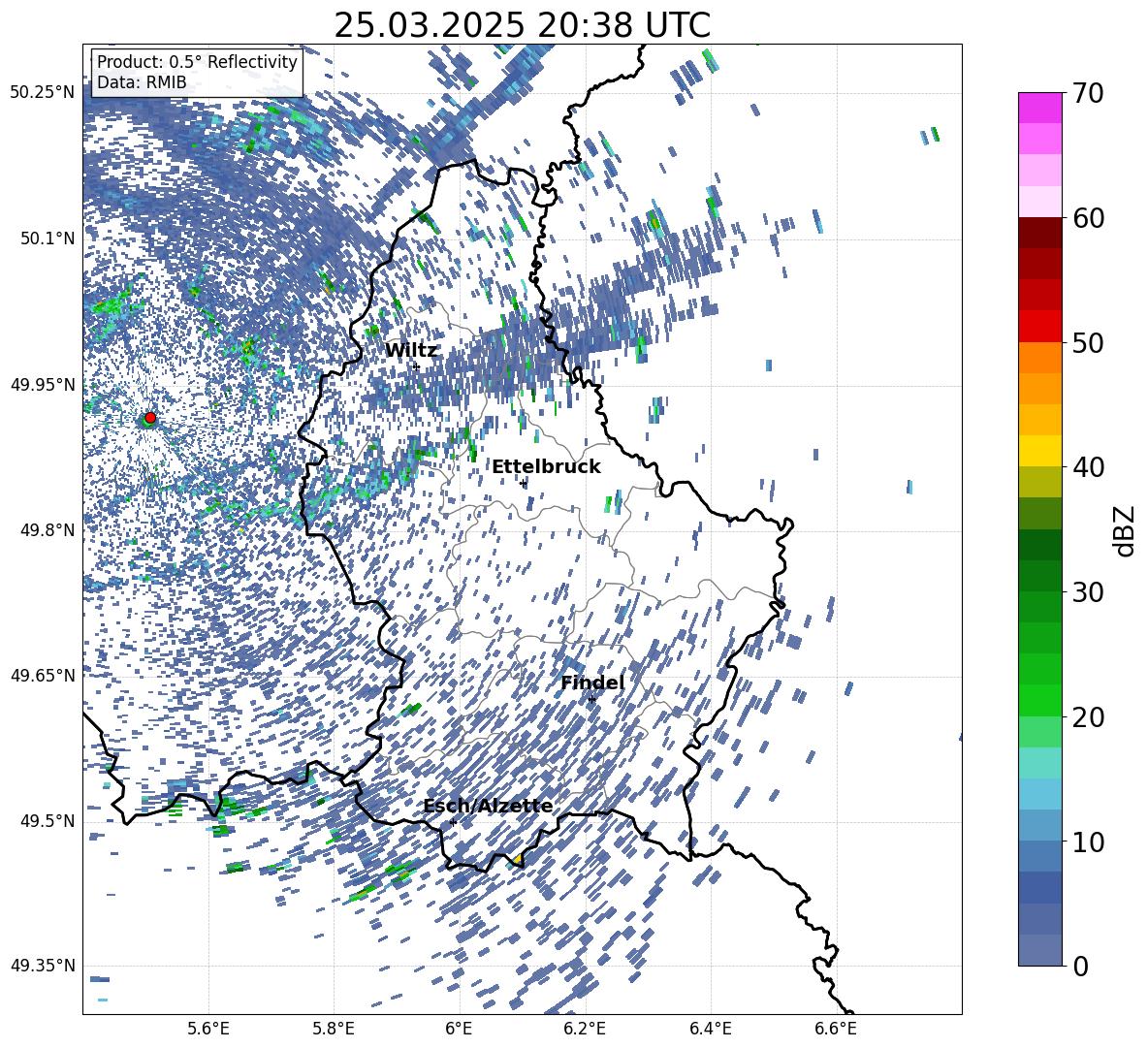Click the 30 tick label on colorbar
Viewport: 1148px width, 1048px height.
click(x=1087, y=592)
